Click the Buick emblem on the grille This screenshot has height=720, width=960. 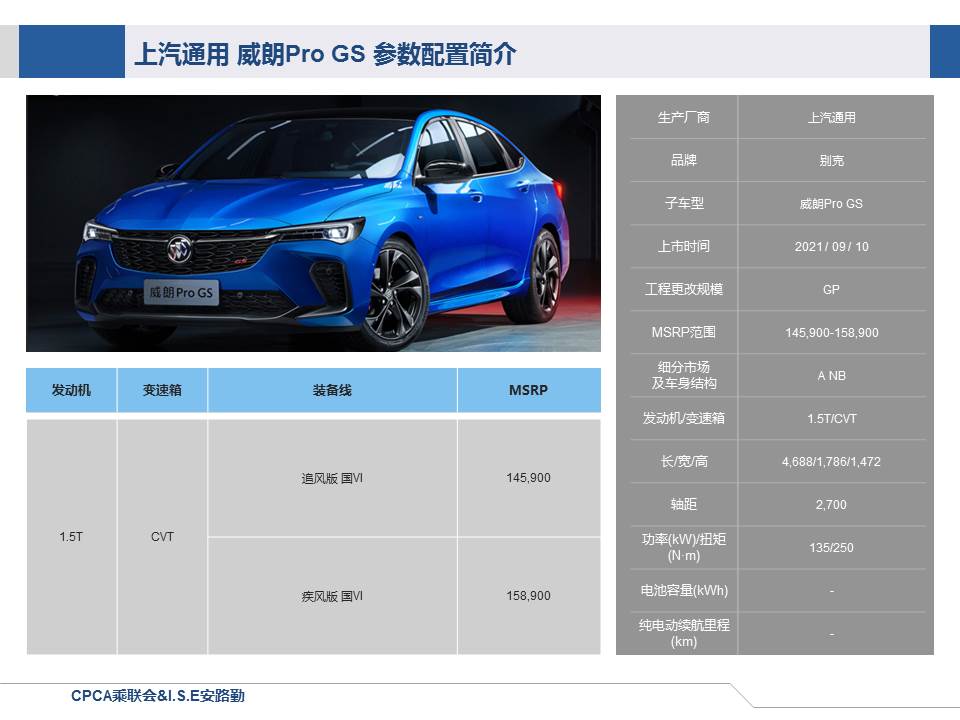[179, 249]
